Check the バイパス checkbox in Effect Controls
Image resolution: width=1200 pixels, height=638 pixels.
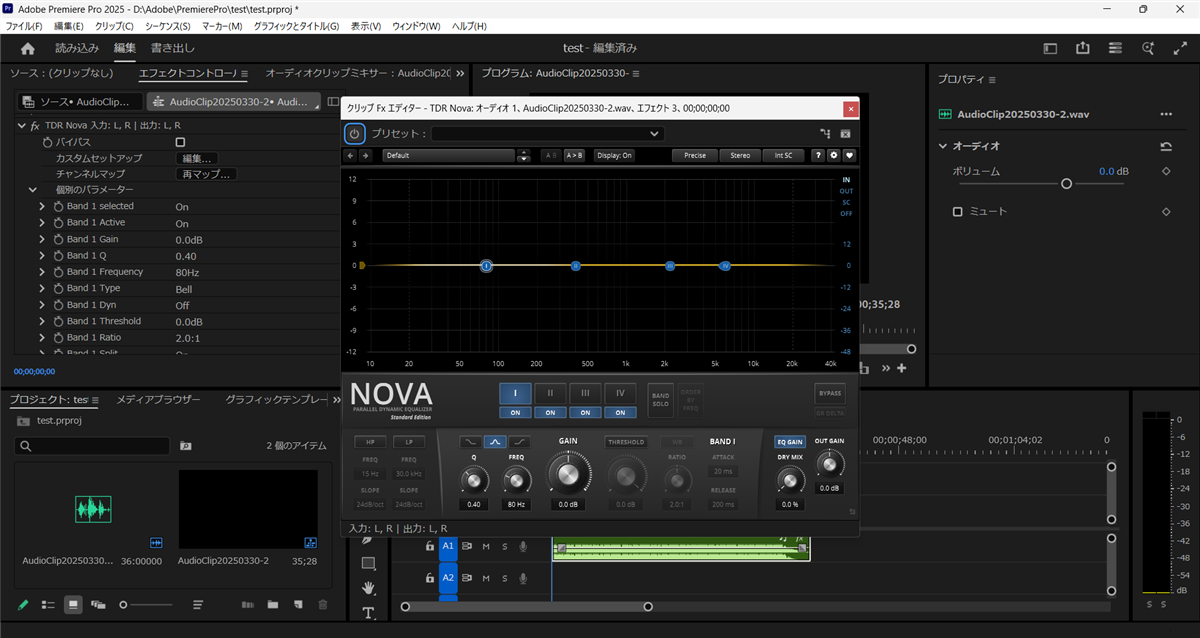point(180,142)
